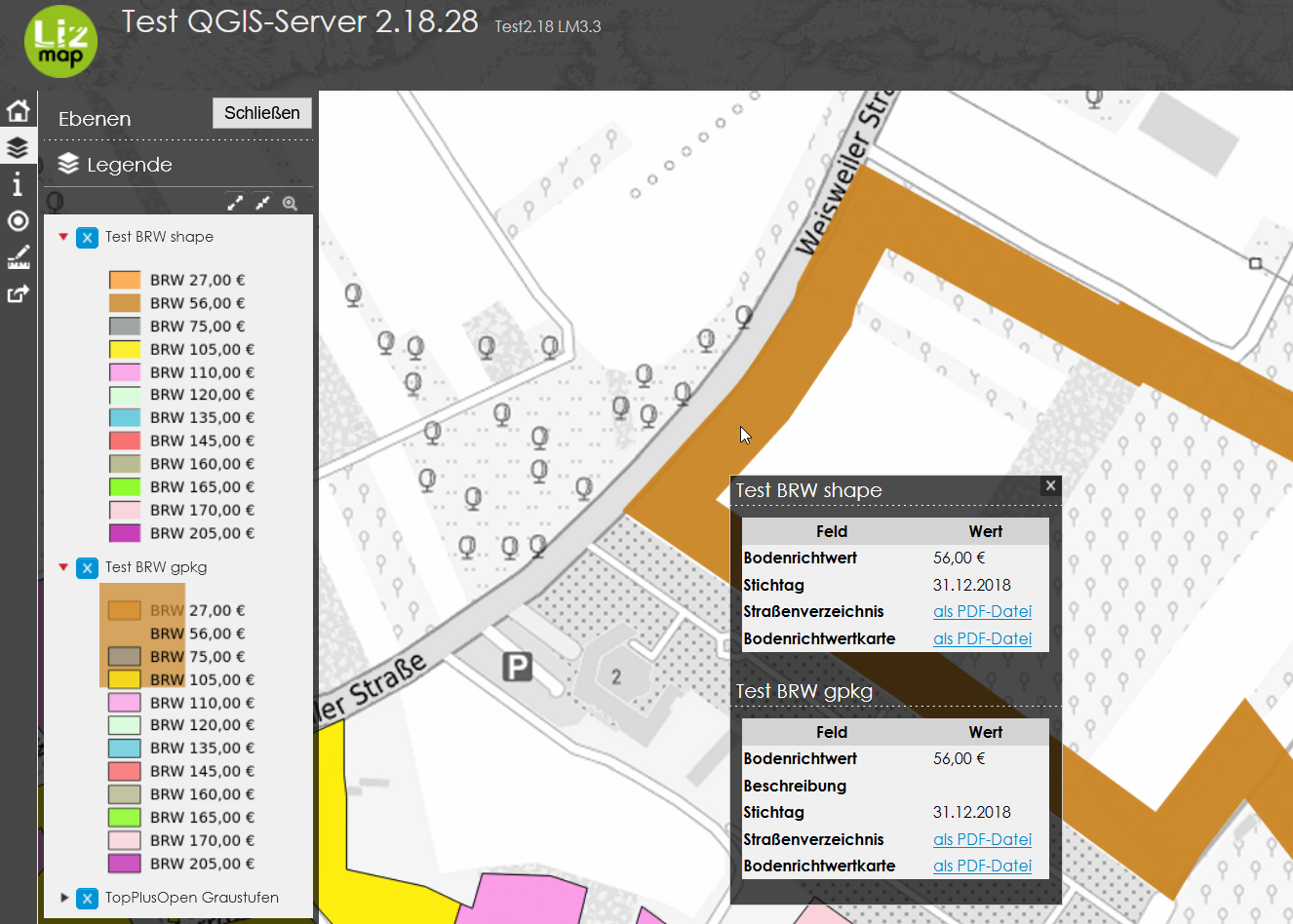This screenshot has width=1293, height=924.
Task: Click the geolocation circle icon in the sidebar
Action: (17, 221)
